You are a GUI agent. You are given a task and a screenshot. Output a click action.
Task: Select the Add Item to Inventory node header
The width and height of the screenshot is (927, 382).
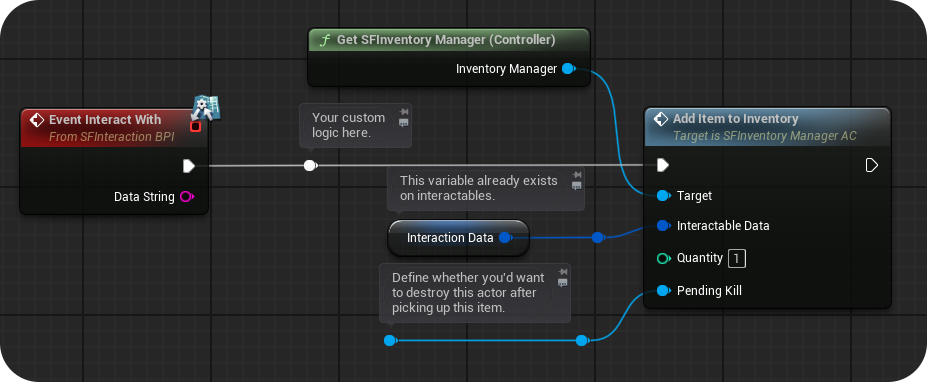(x=767, y=127)
